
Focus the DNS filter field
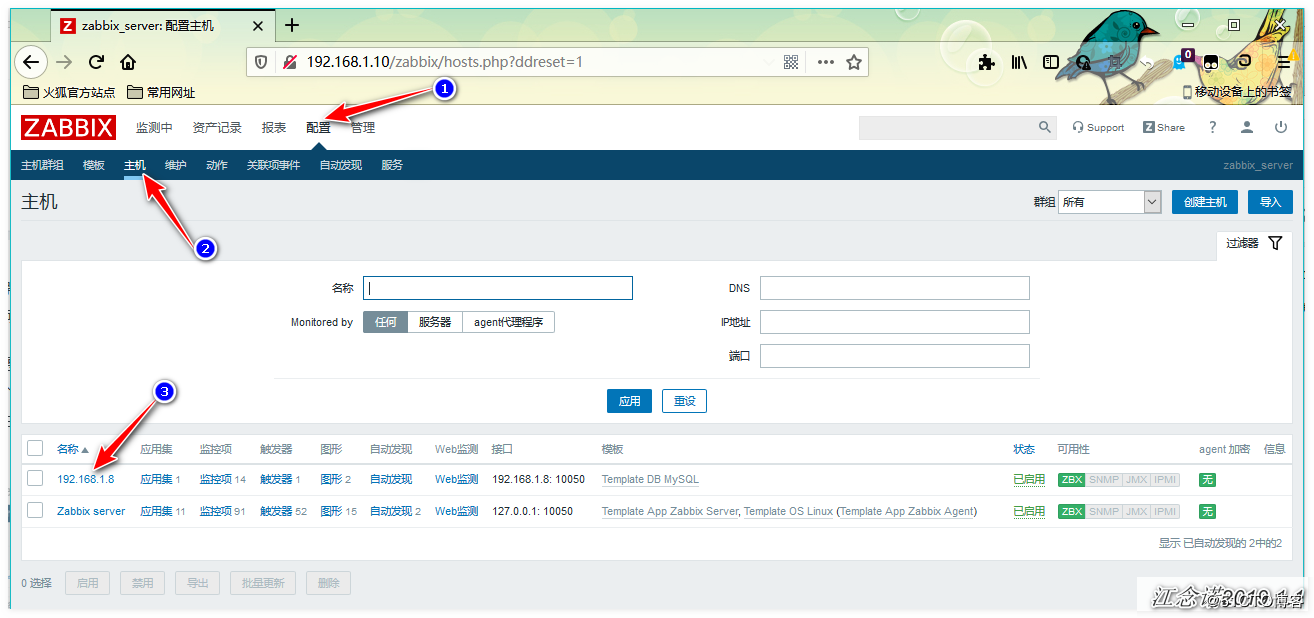pyautogui.click(x=895, y=288)
